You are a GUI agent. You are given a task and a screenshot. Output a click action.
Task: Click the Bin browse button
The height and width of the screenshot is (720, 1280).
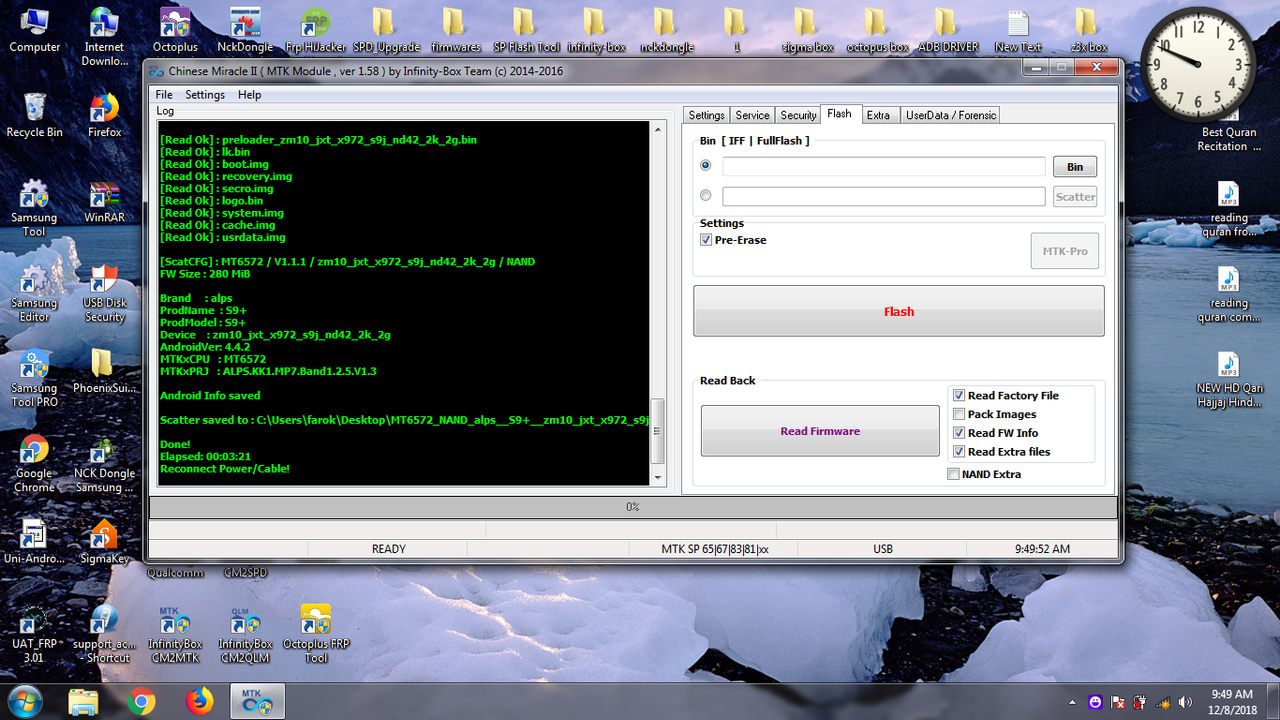point(1075,167)
